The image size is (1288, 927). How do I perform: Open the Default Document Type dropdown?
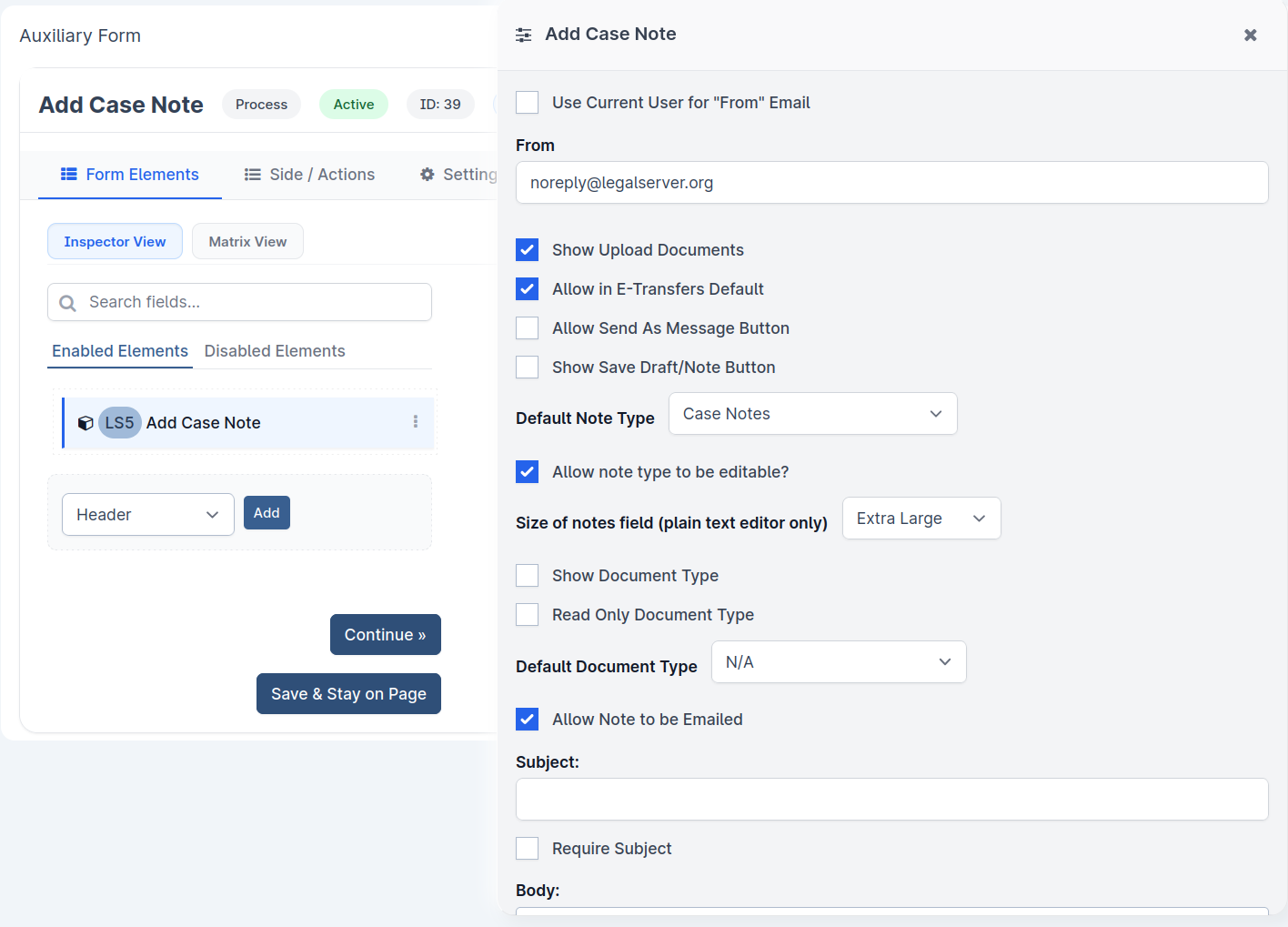pyautogui.click(x=839, y=662)
